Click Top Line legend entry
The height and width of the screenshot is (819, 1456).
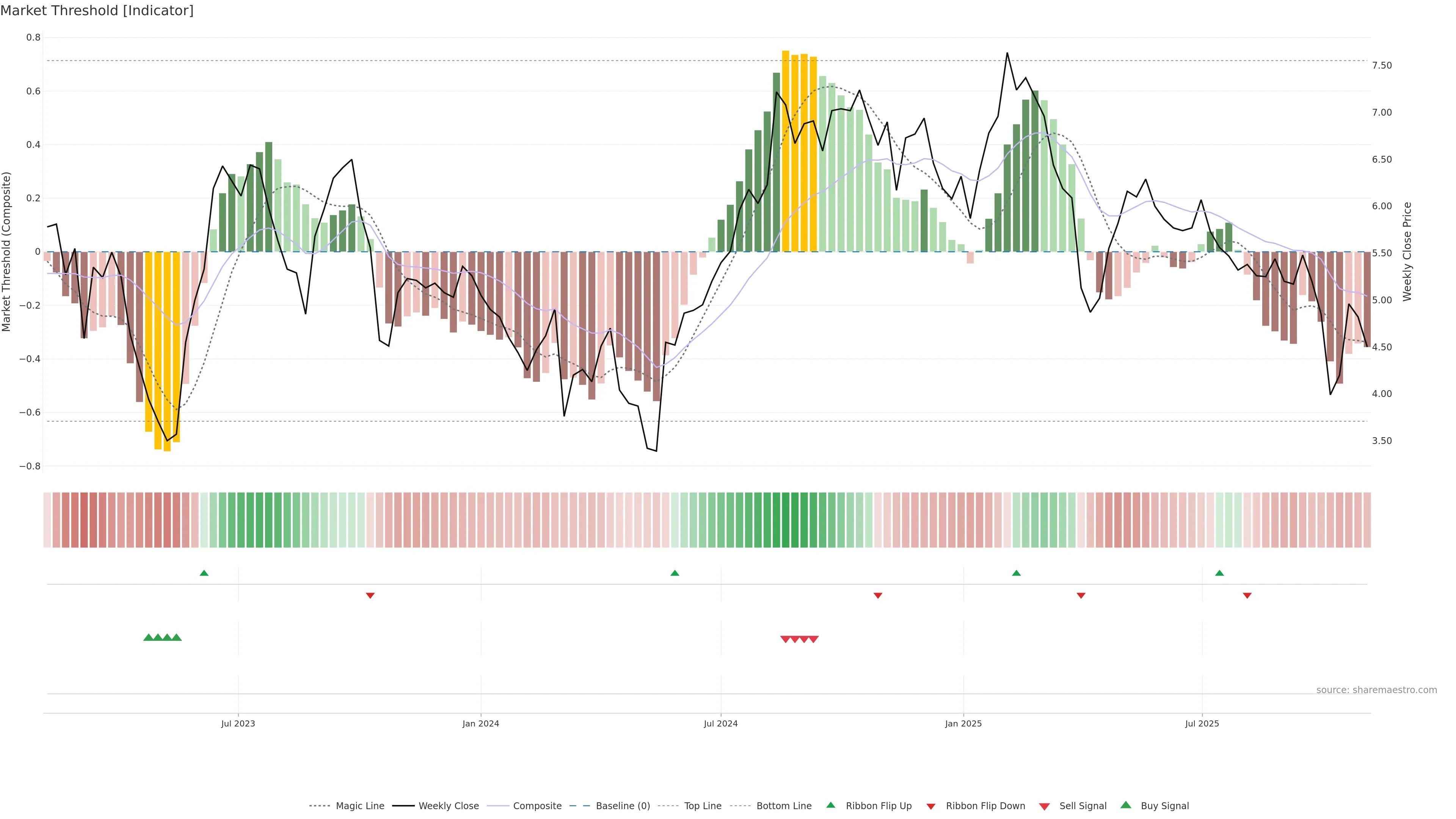(x=703, y=806)
